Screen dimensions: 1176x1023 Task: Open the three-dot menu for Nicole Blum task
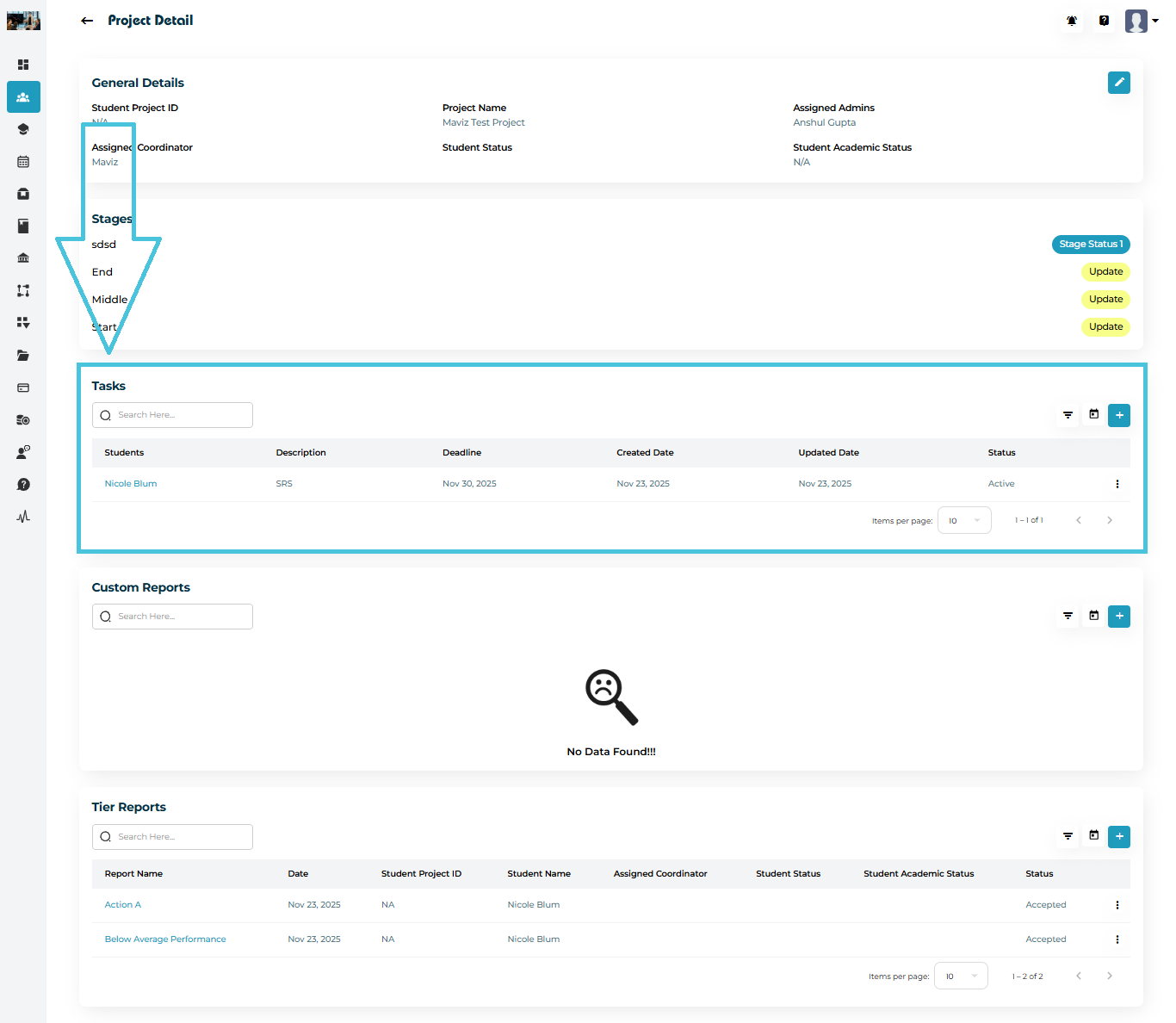(x=1117, y=484)
